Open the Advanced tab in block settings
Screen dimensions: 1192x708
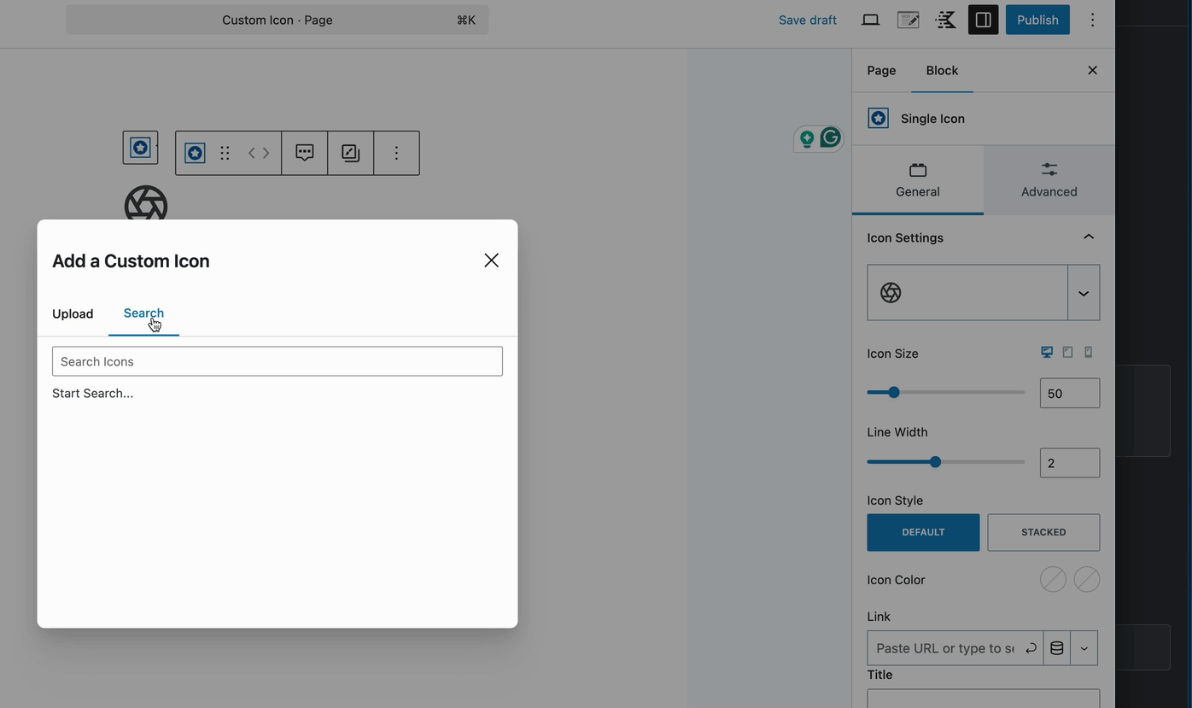[x=1048, y=181]
